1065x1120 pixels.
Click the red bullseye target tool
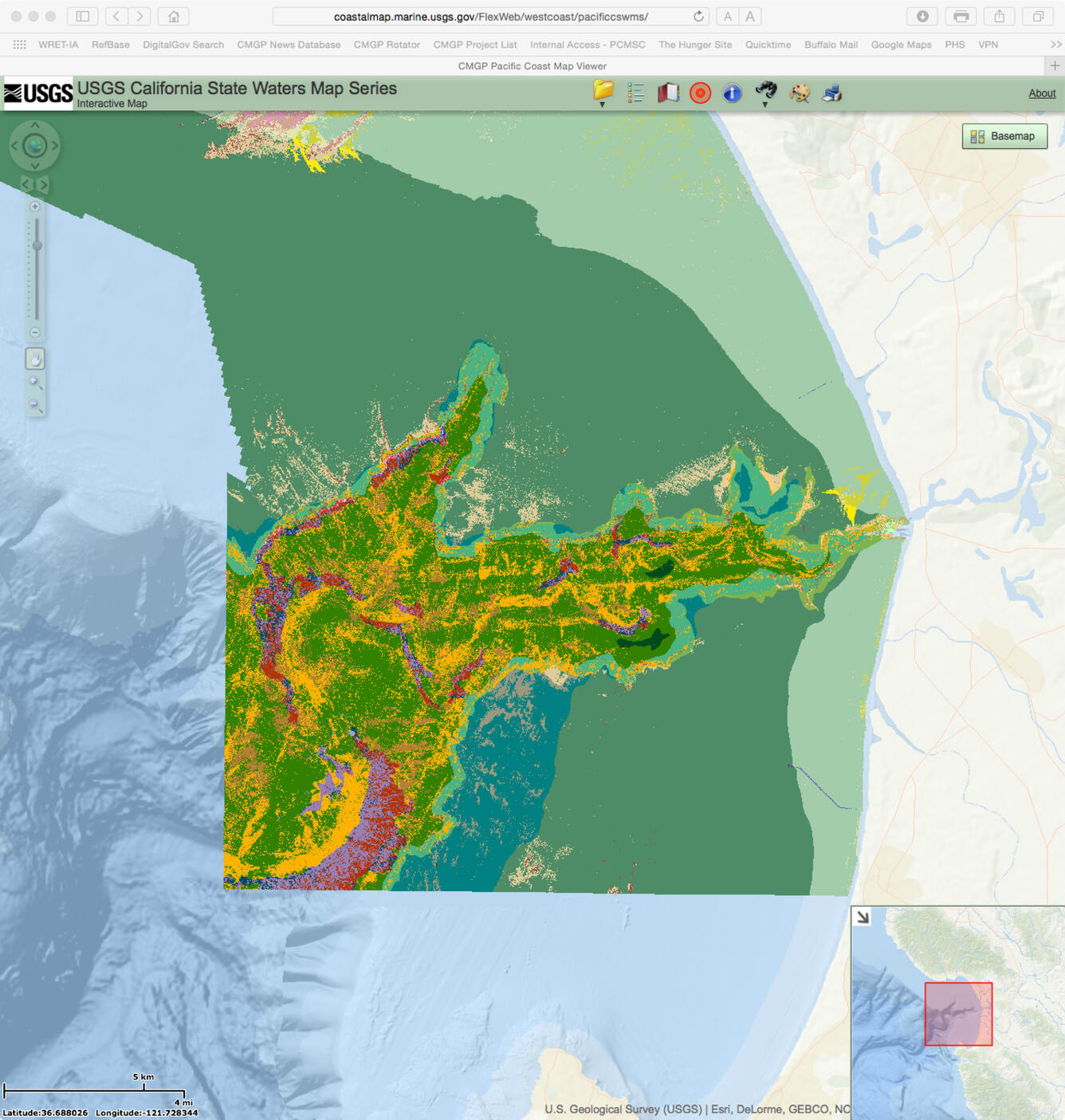click(700, 92)
